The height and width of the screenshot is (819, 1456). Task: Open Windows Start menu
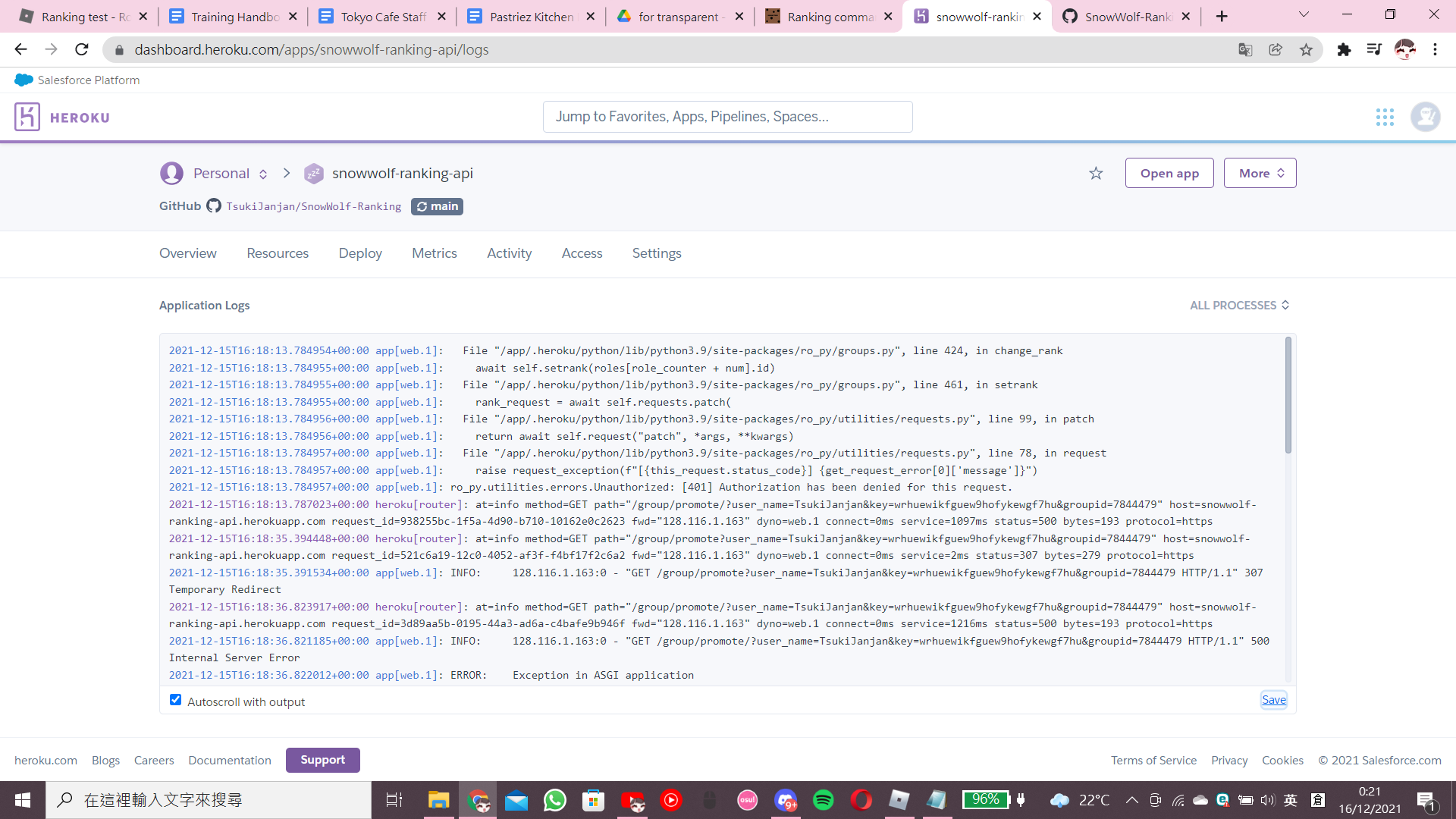23,800
